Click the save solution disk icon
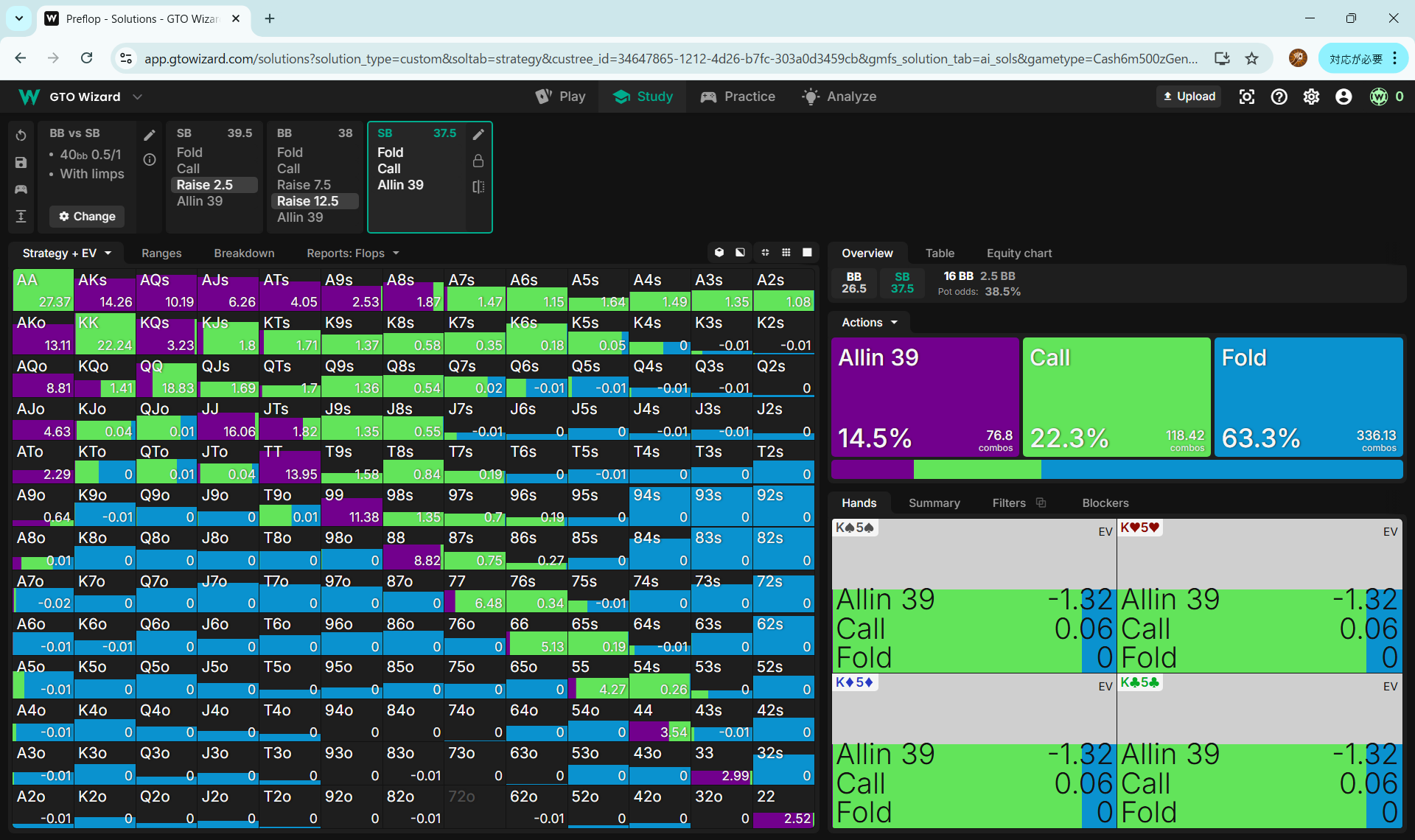The width and height of the screenshot is (1415, 840). [x=21, y=162]
